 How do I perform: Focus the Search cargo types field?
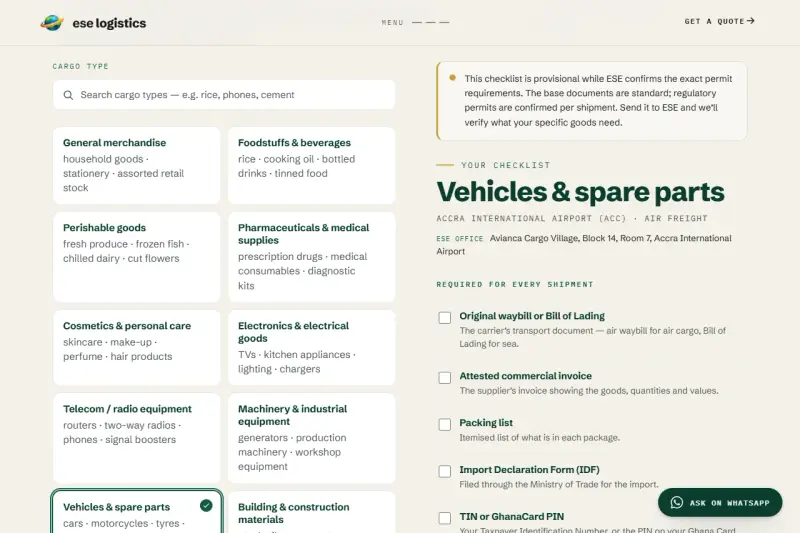(224, 95)
